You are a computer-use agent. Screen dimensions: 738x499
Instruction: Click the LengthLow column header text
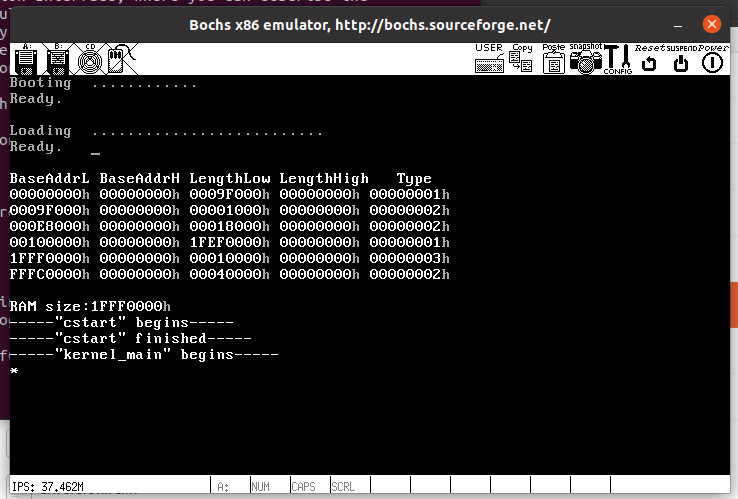(230, 178)
